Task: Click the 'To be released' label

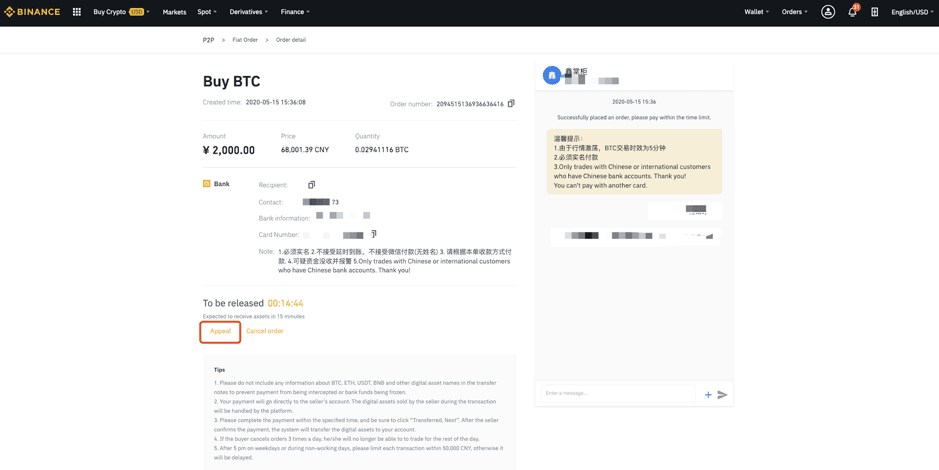Action: (233, 303)
